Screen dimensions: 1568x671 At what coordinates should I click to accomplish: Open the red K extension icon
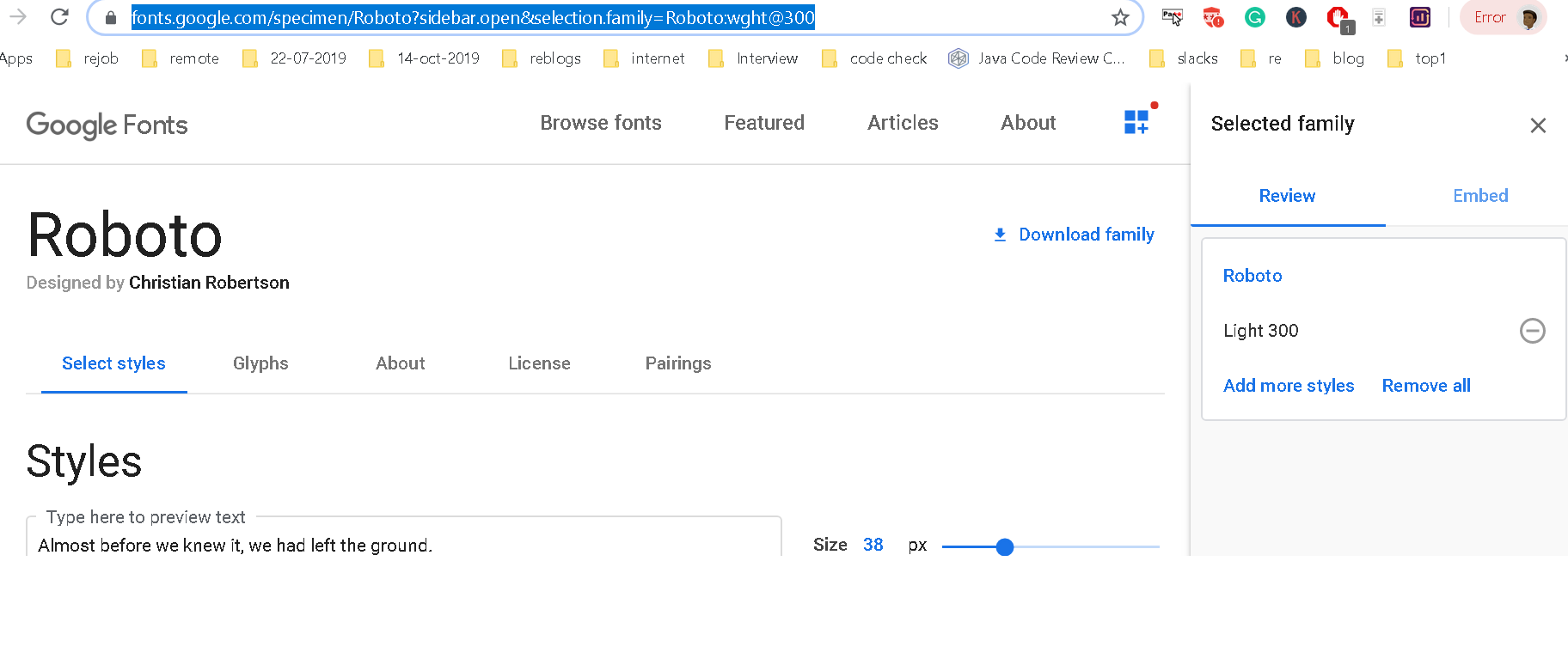tap(1296, 17)
